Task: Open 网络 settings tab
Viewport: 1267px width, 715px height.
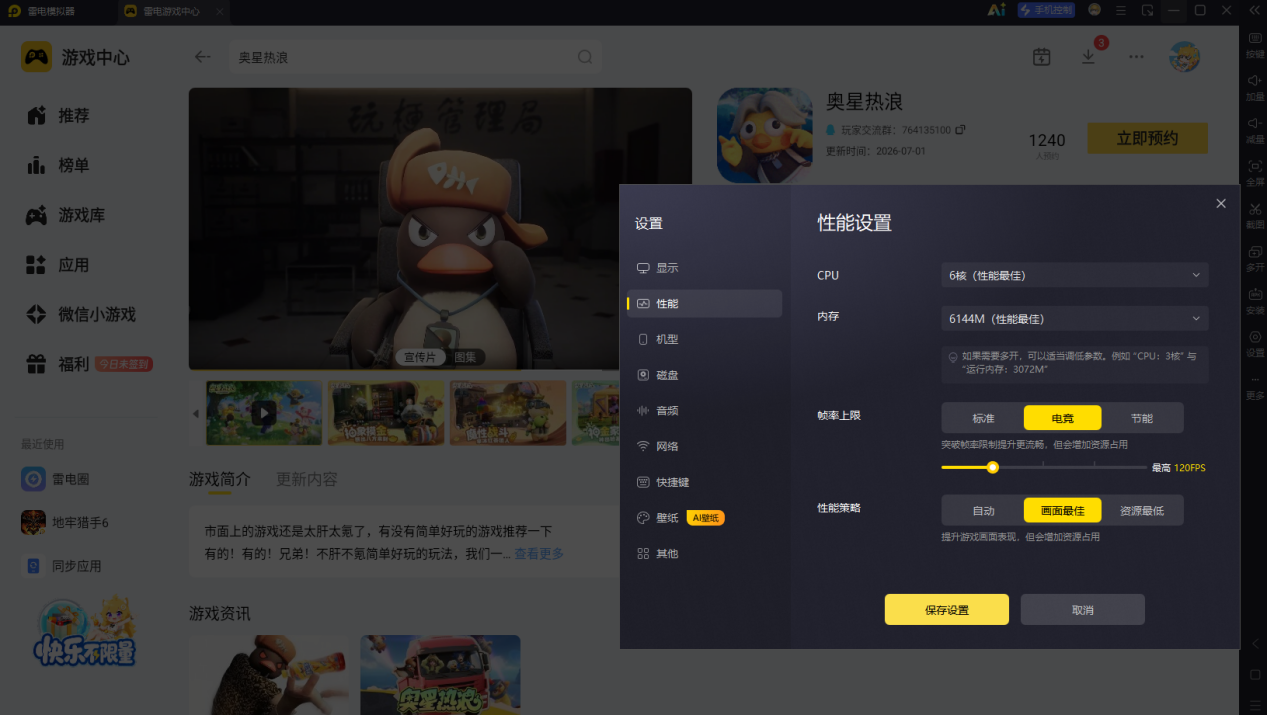Action: (x=704, y=446)
